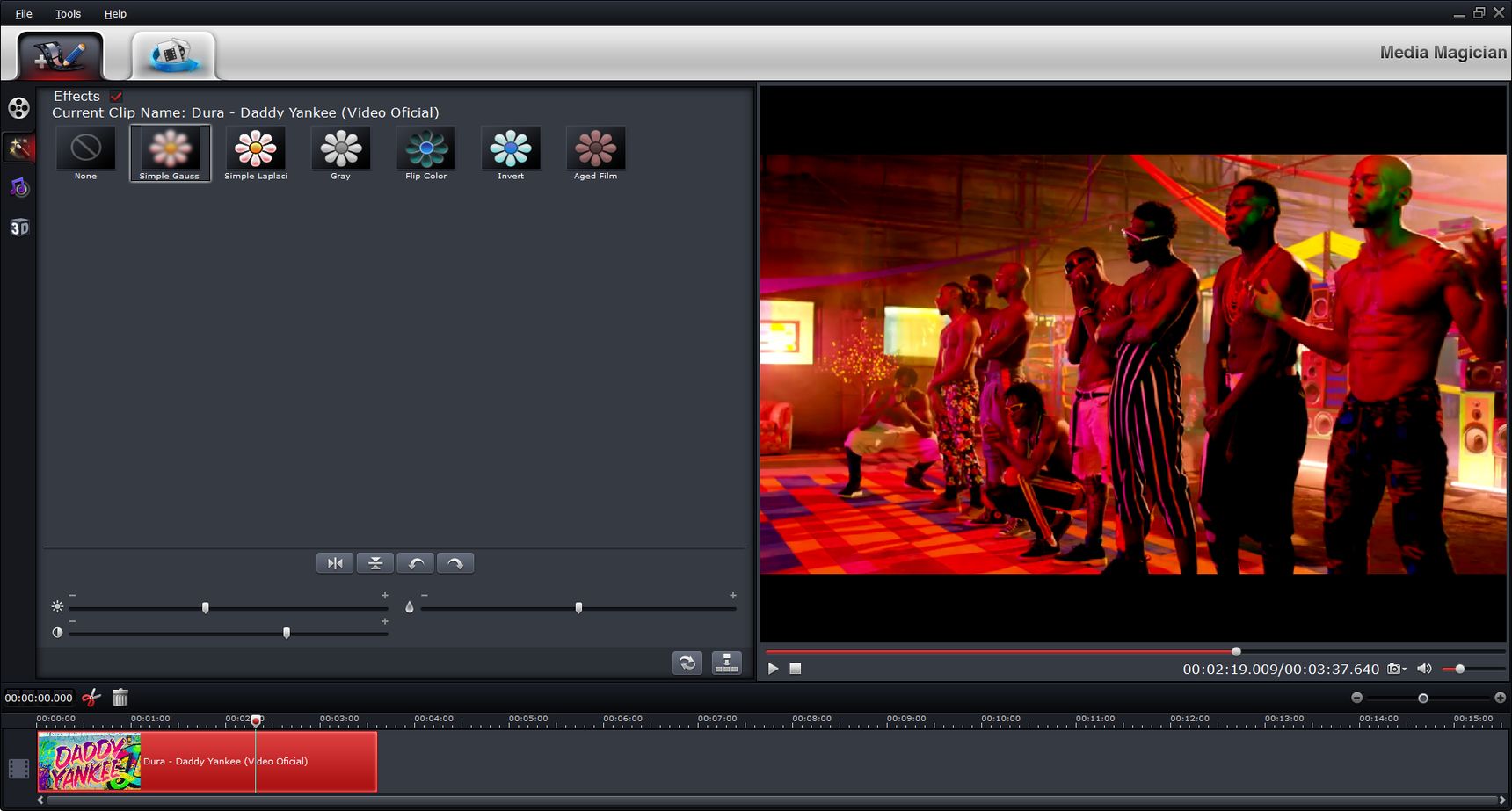Viewport: 1512px width, 811px height.
Task: Delete the clip with trash icon
Action: tap(120, 698)
